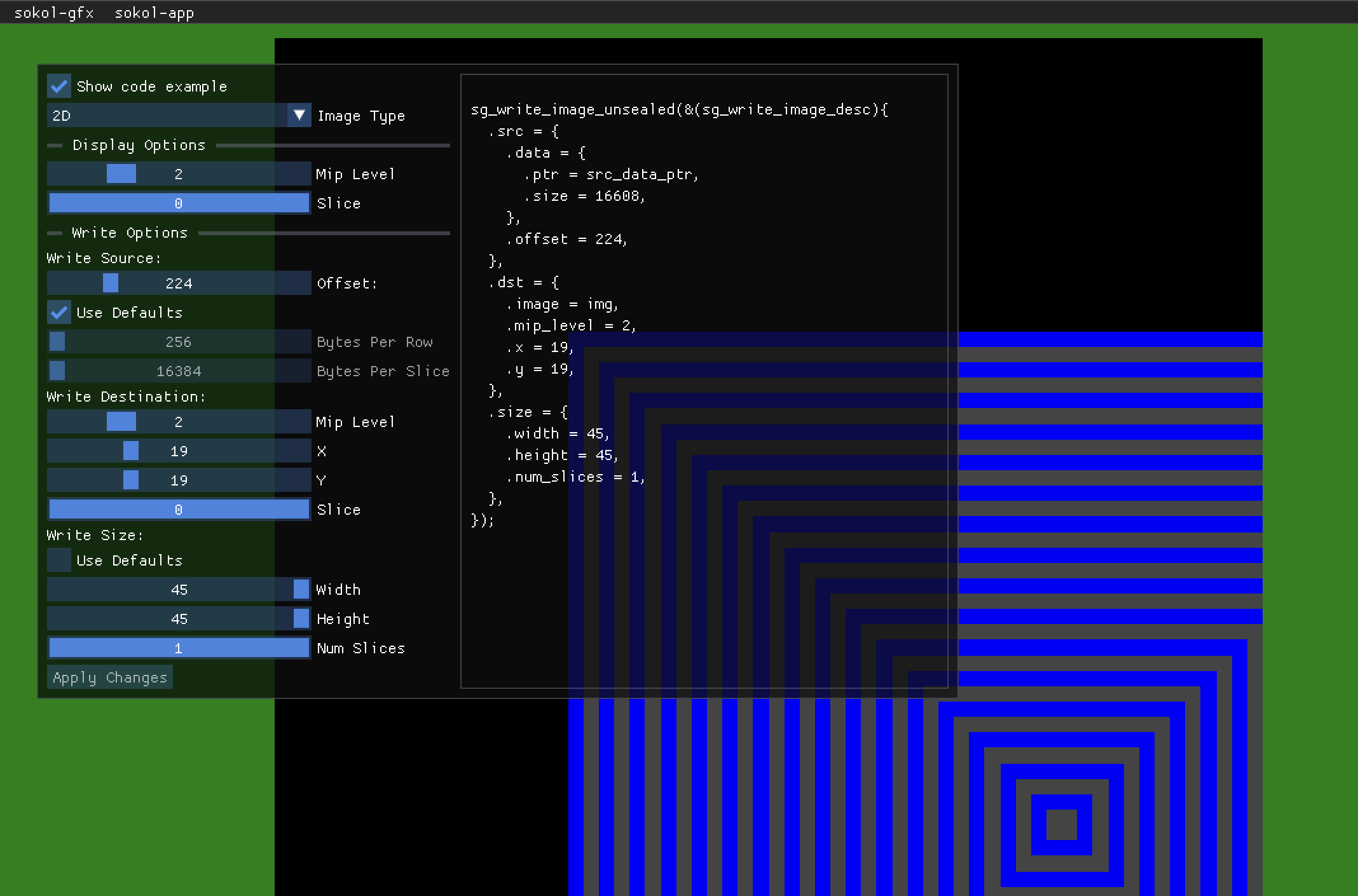The image size is (1358, 896).
Task: Click the 'Bytes Per Slice' label
Action: [383, 371]
